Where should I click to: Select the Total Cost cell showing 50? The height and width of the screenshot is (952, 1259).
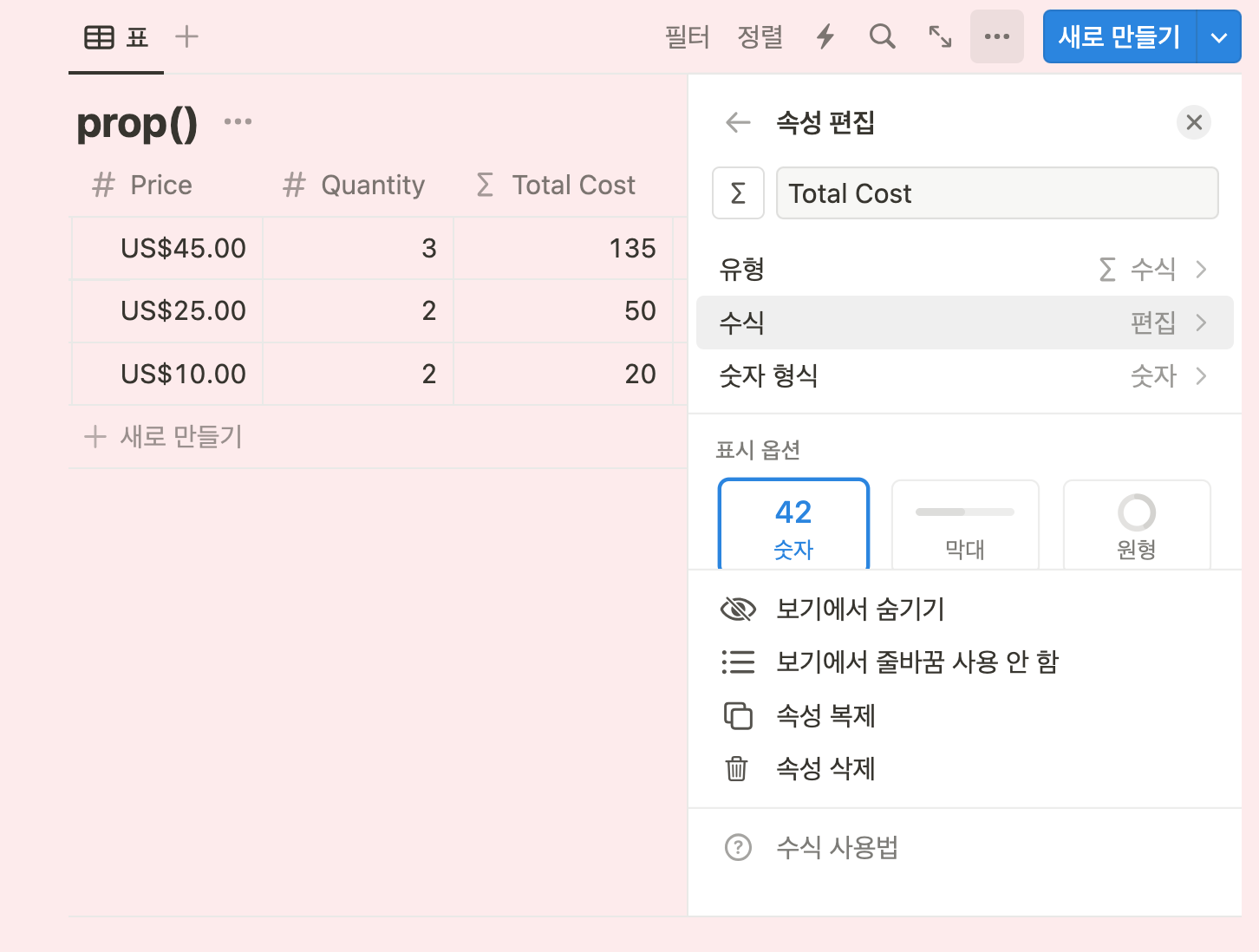point(564,310)
